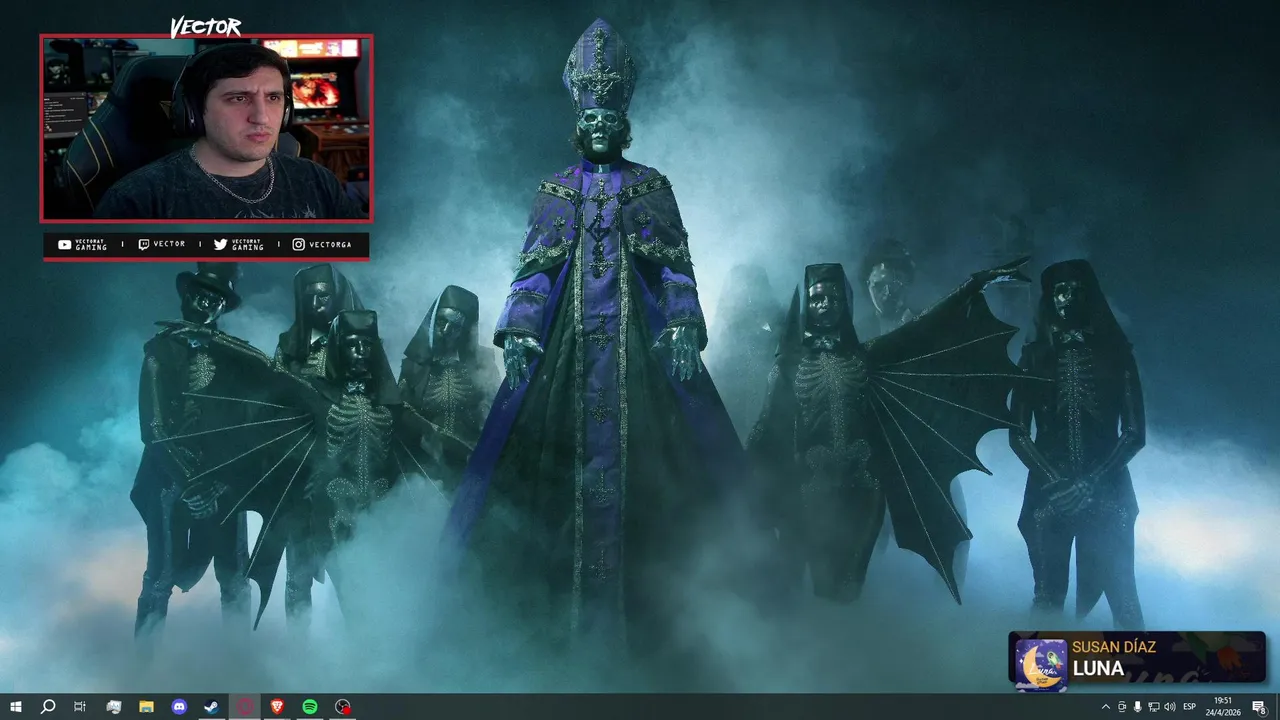Open Task View from taskbar
The width and height of the screenshot is (1280, 720).
80,707
